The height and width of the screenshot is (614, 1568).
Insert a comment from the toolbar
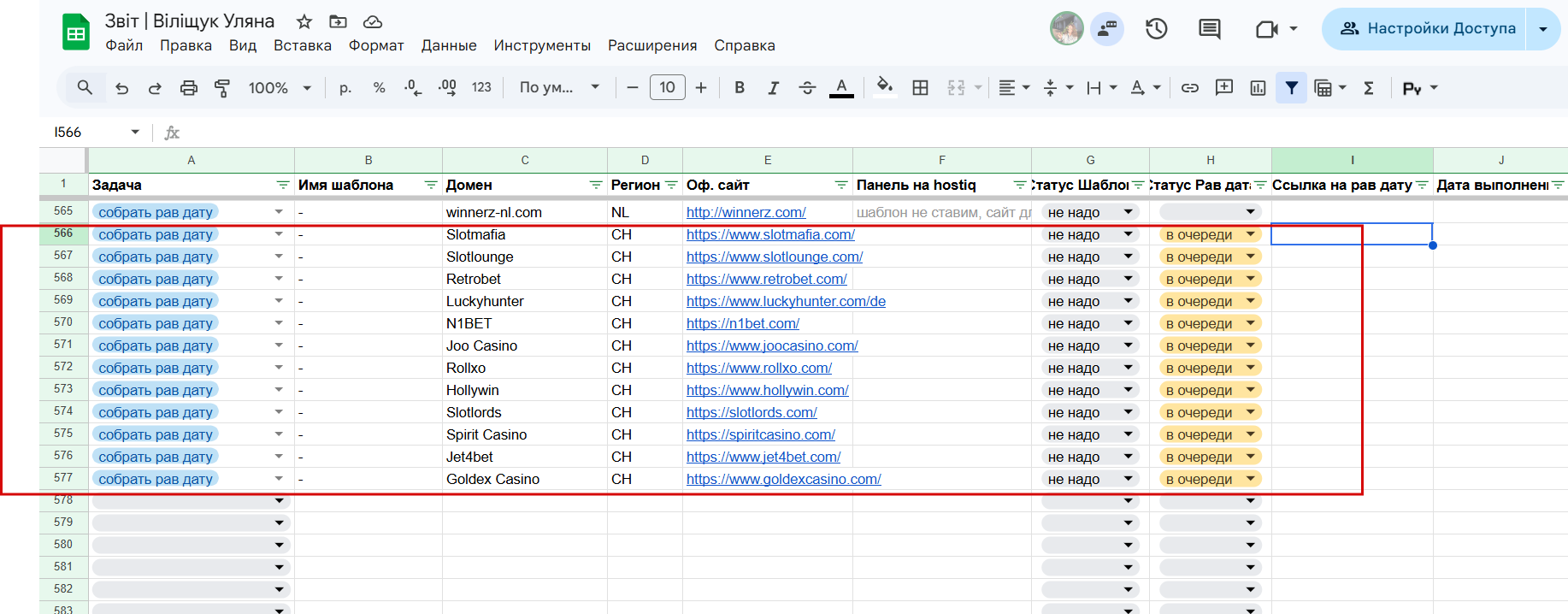pos(1224,87)
